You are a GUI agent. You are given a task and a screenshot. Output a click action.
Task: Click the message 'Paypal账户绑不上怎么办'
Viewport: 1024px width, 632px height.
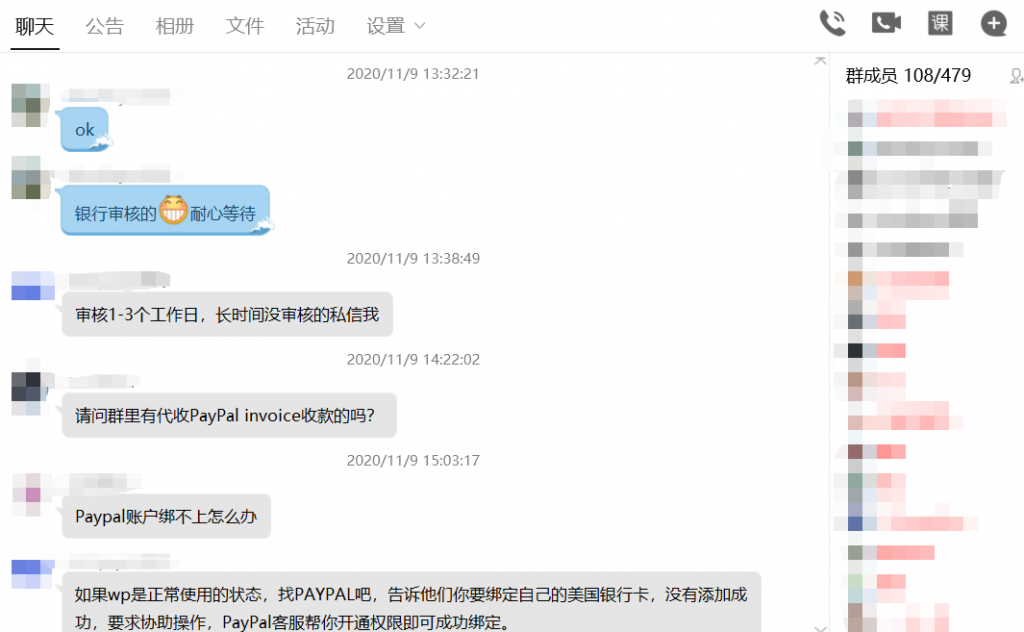(x=167, y=516)
